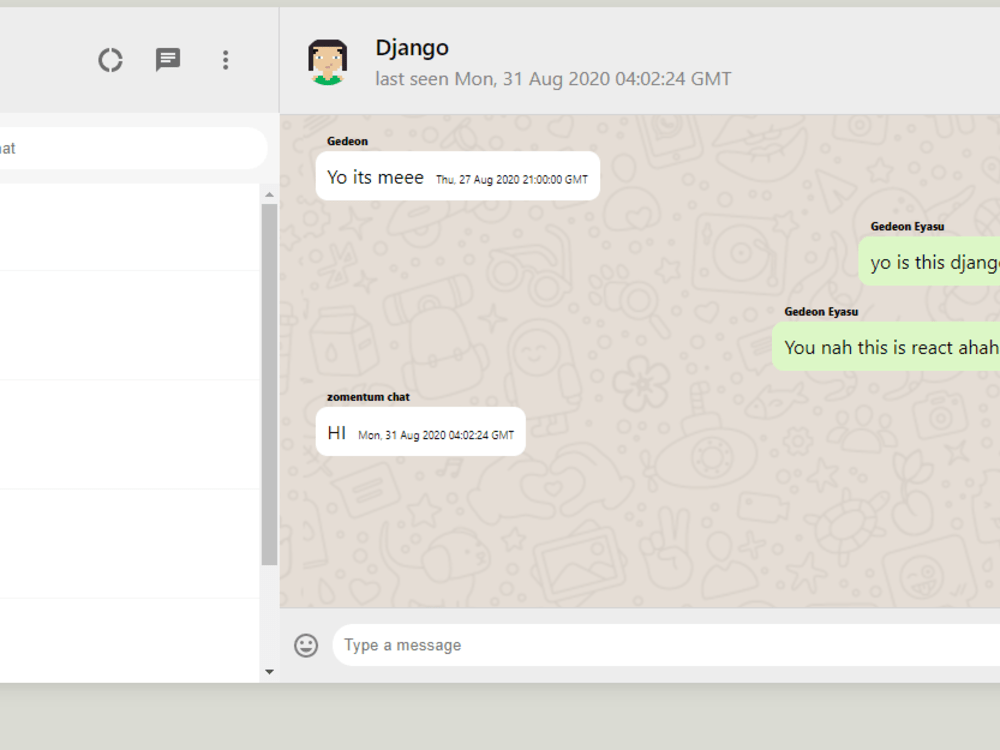Click the Thu, 27 Aug 2020 timestamp
Screen dimensions: 1000x750
(x=511, y=180)
